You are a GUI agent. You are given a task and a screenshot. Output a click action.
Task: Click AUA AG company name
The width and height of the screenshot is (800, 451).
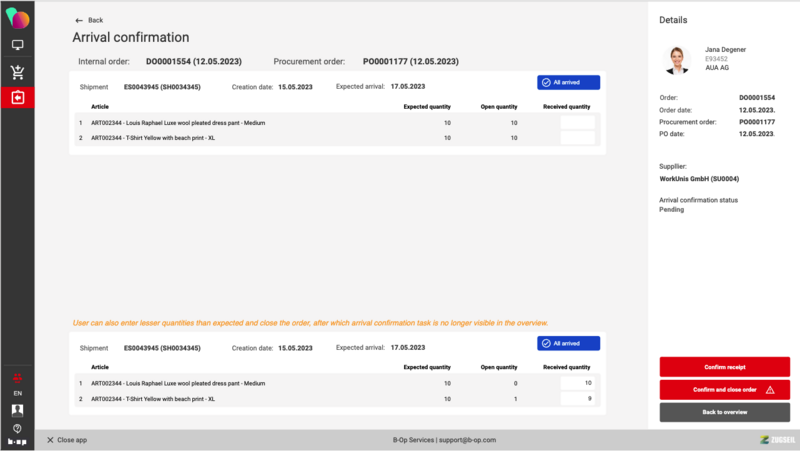[717, 68]
